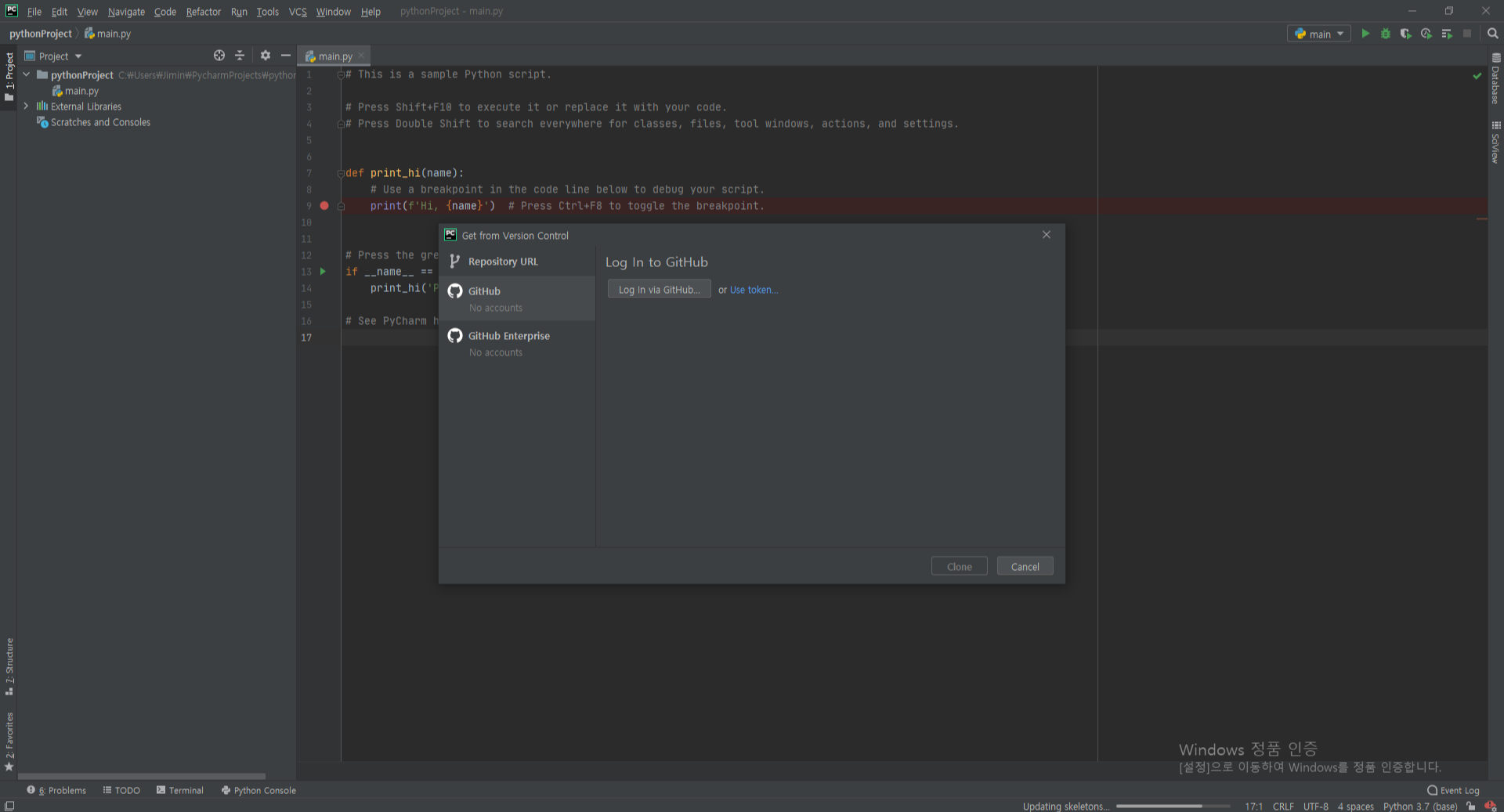Open Project panel gear settings
The width and height of the screenshot is (1504, 812).
click(266, 56)
